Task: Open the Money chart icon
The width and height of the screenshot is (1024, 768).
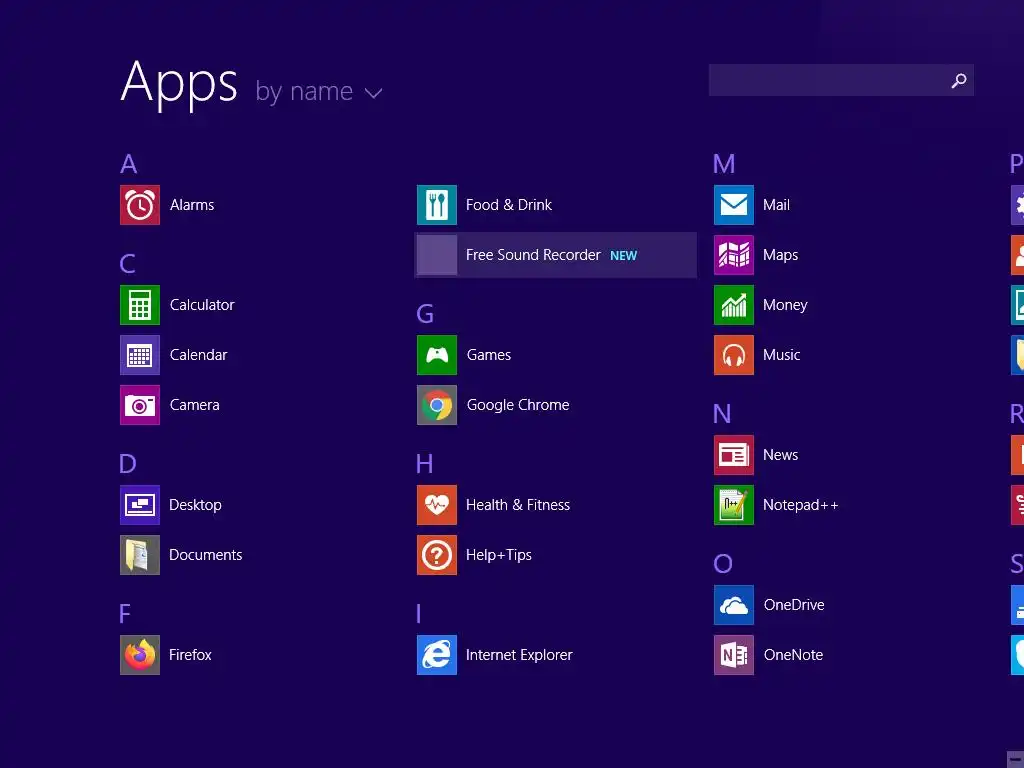Action: tap(734, 305)
